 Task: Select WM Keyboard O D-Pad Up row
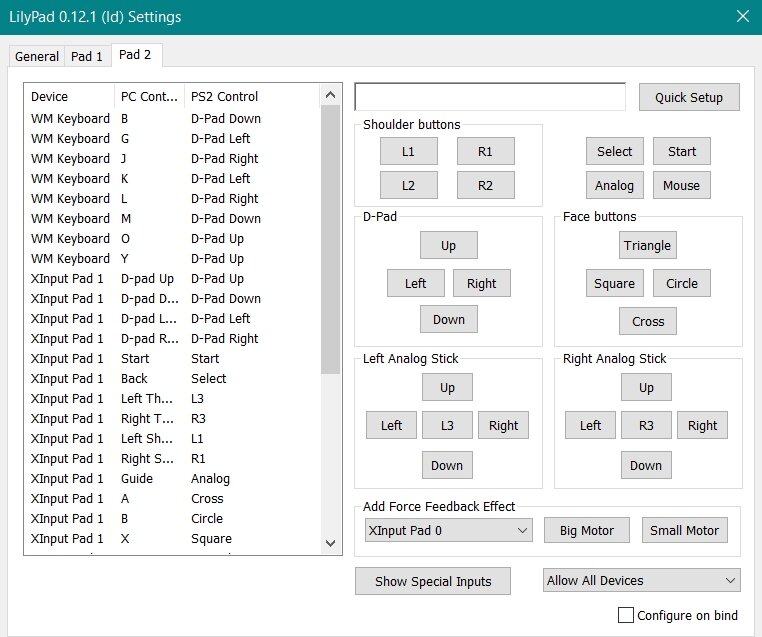[173, 239]
